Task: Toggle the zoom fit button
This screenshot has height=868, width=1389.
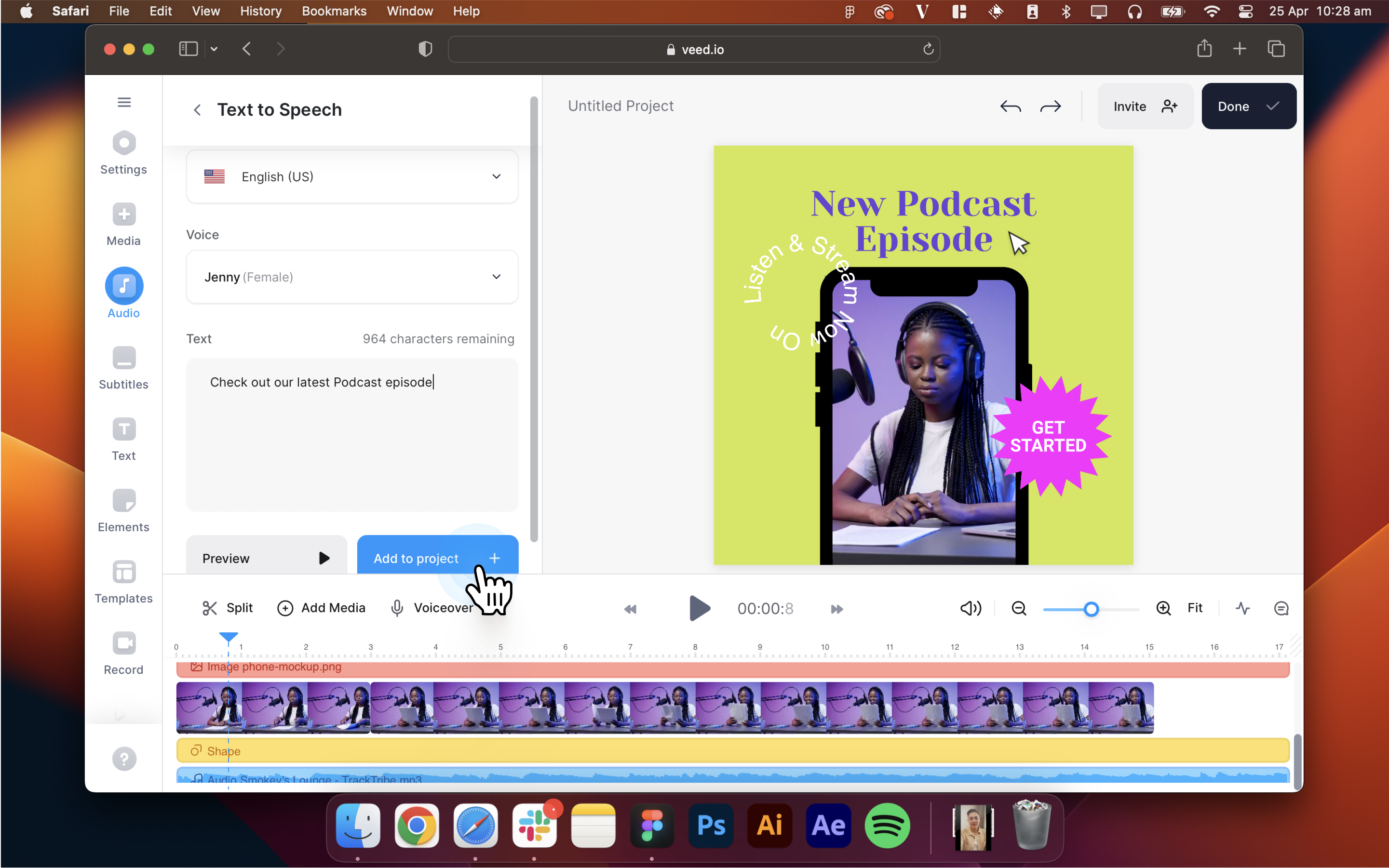Action: [1196, 608]
